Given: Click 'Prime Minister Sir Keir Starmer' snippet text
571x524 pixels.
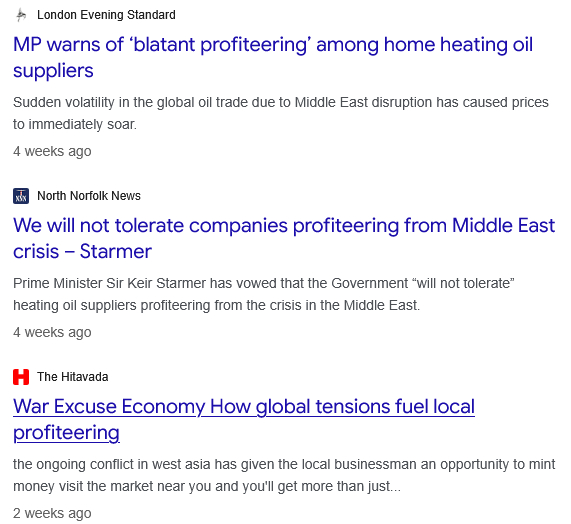Looking at the screenshot, I should [264, 284].
